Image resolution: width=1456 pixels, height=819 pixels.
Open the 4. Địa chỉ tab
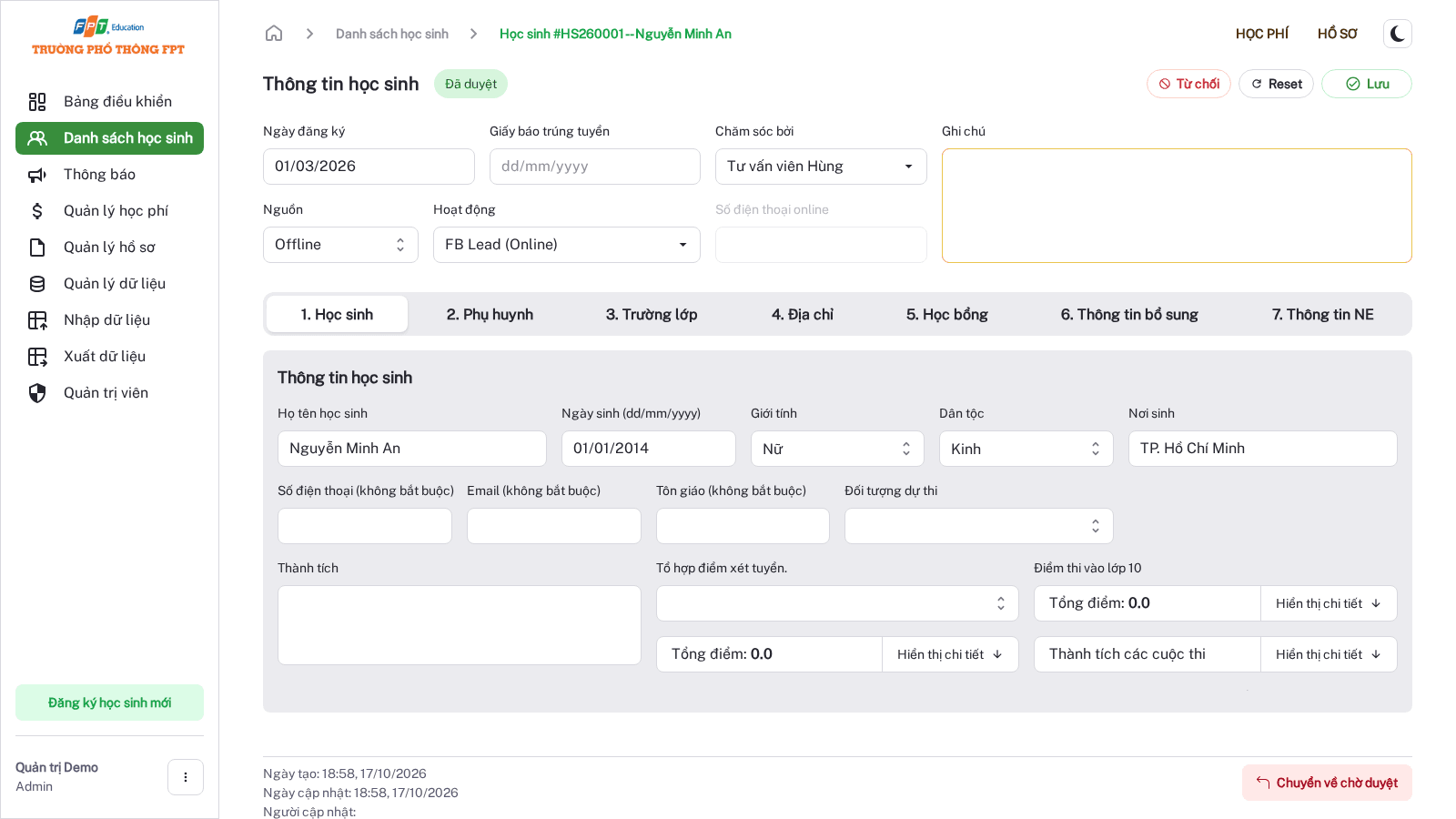[803, 314]
